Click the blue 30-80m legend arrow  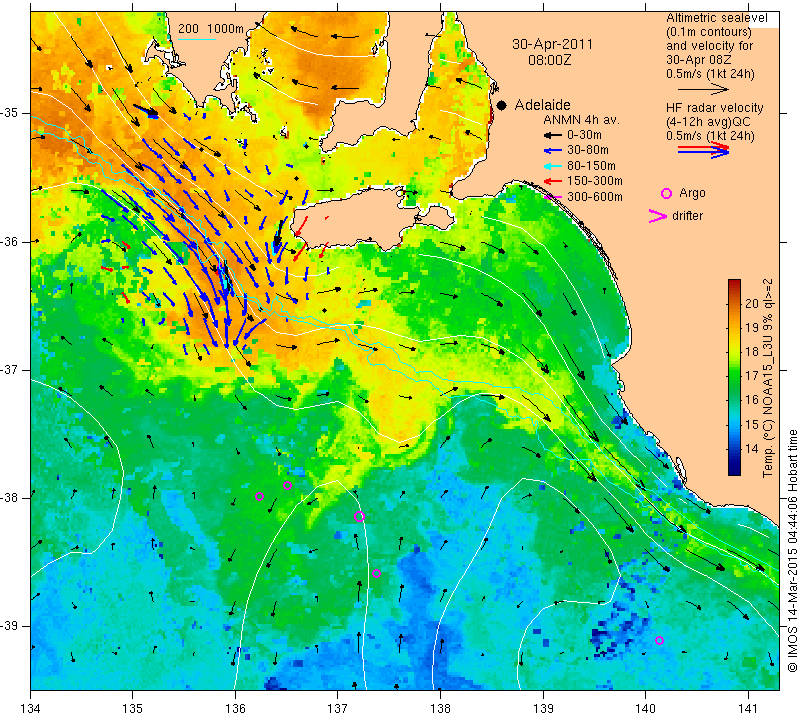tap(552, 151)
